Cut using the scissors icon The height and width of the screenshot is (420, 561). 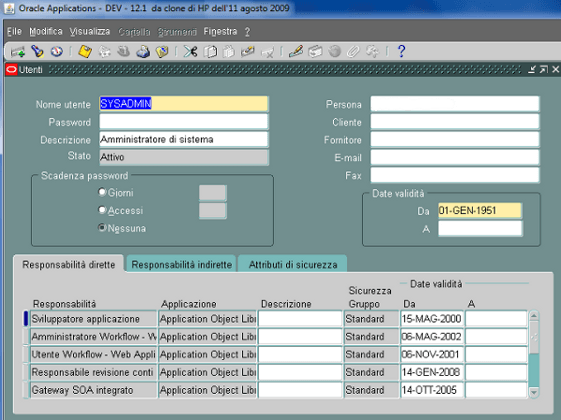coord(190,52)
